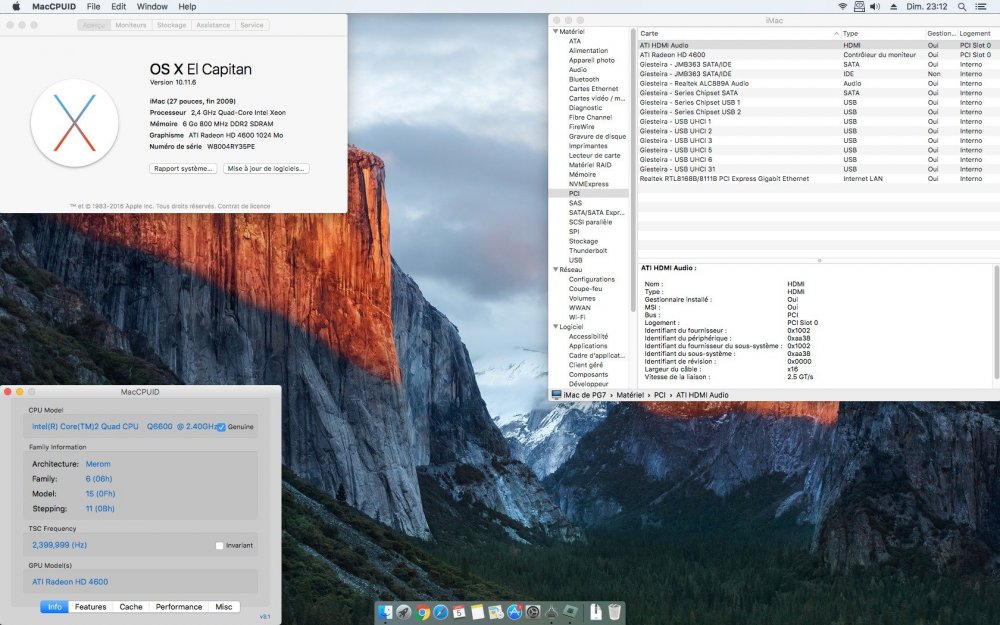The height and width of the screenshot is (625, 1000).
Task: Switch to the Moniteurs tab
Action: (131, 25)
